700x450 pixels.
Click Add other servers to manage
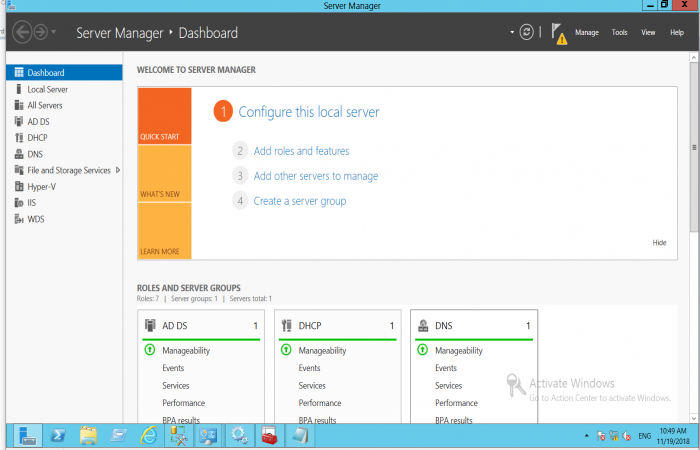pyautogui.click(x=316, y=176)
